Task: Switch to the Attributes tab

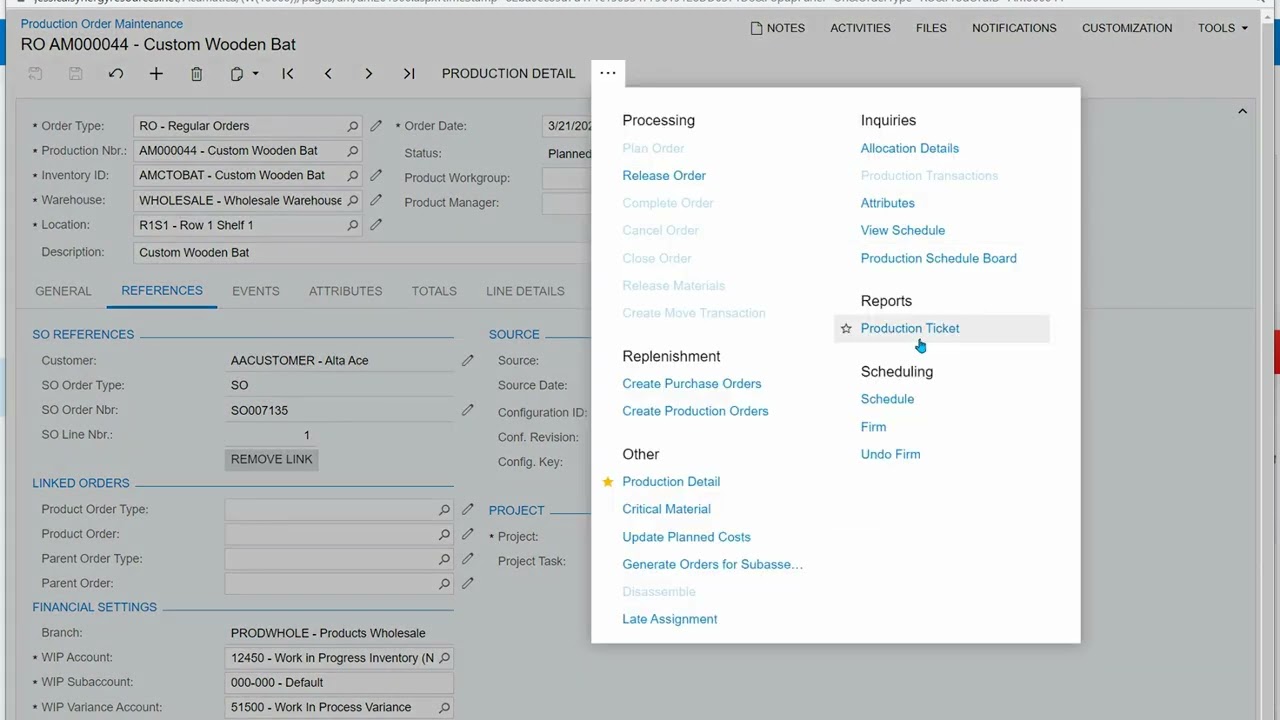Action: [x=345, y=291]
